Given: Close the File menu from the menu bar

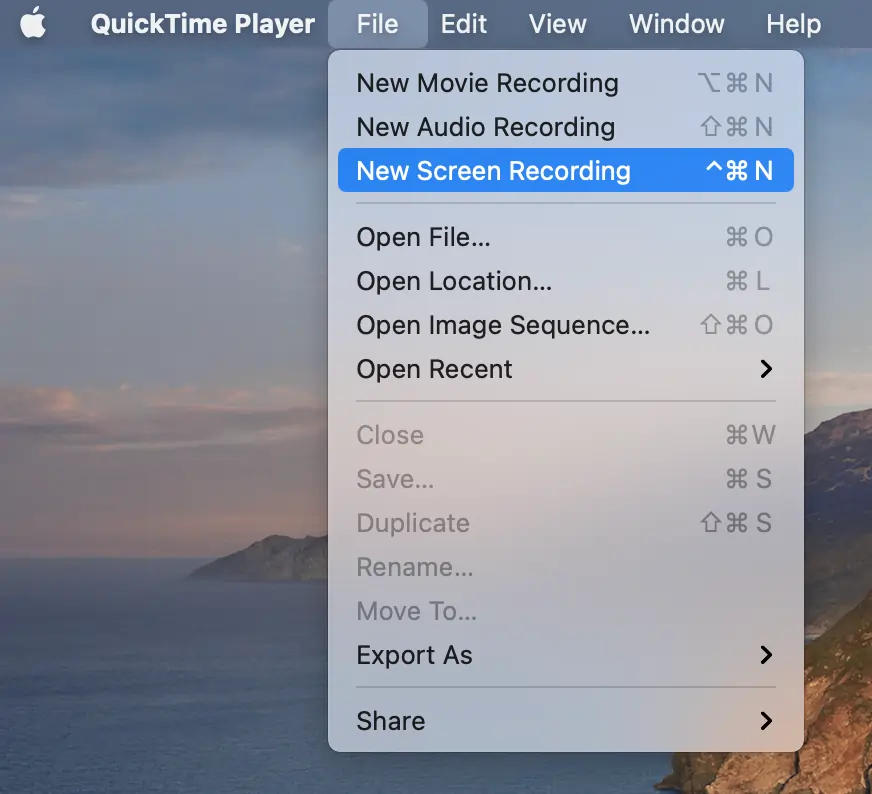Looking at the screenshot, I should (378, 24).
